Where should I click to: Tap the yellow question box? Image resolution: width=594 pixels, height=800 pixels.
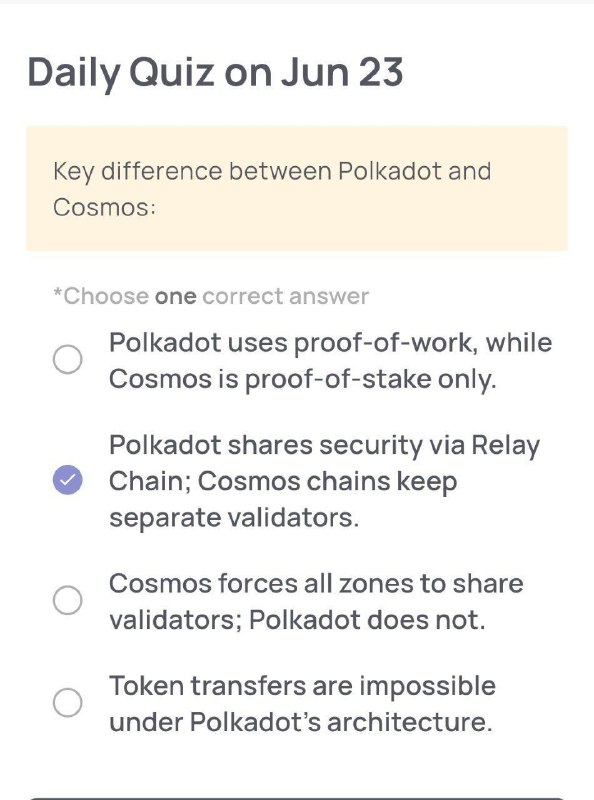click(297, 188)
